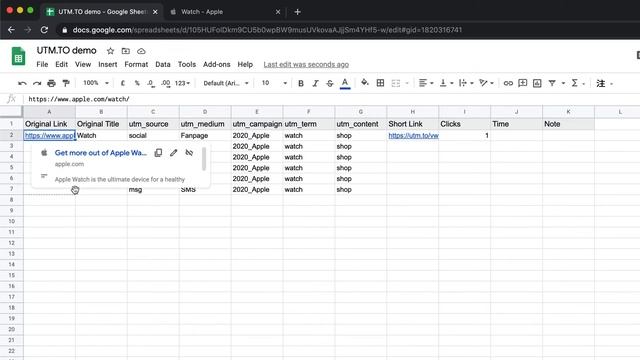Insert a link from toolbar
The height and width of the screenshot is (360, 640).
tap(508, 83)
